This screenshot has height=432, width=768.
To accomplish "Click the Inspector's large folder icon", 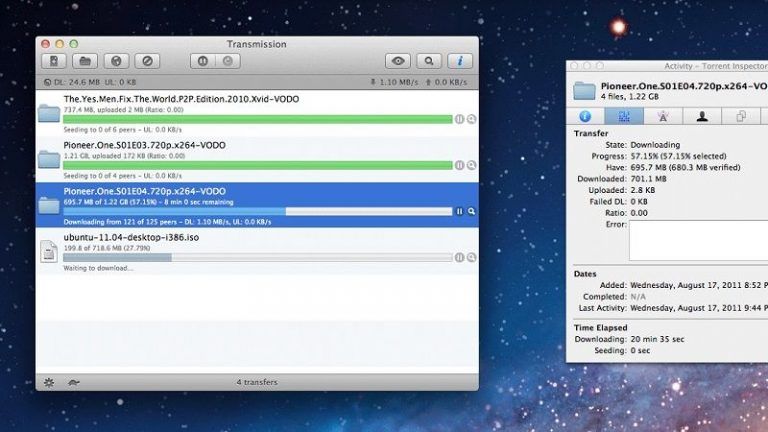I will tap(584, 91).
